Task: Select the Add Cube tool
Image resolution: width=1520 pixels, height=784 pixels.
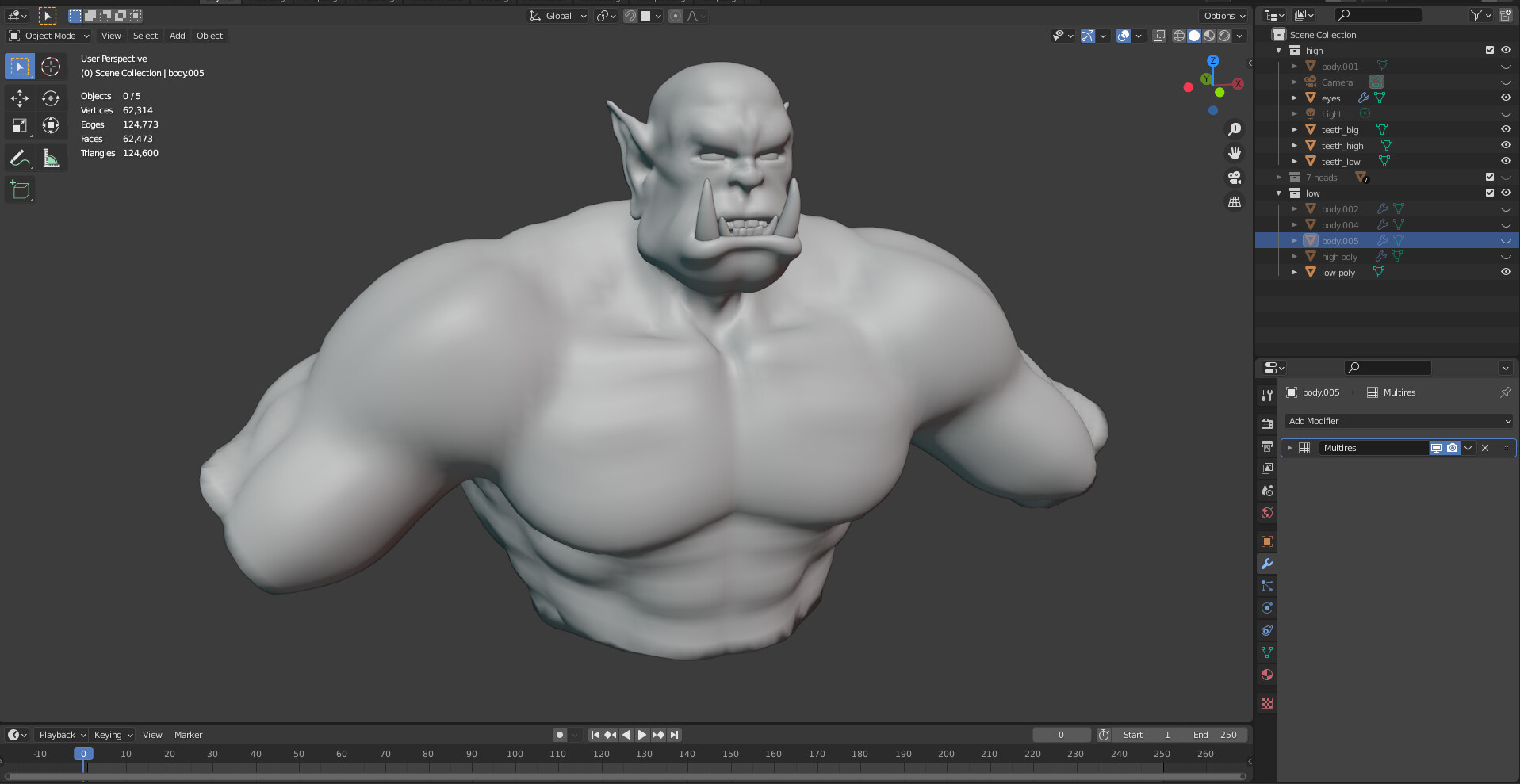Action: tap(20, 190)
